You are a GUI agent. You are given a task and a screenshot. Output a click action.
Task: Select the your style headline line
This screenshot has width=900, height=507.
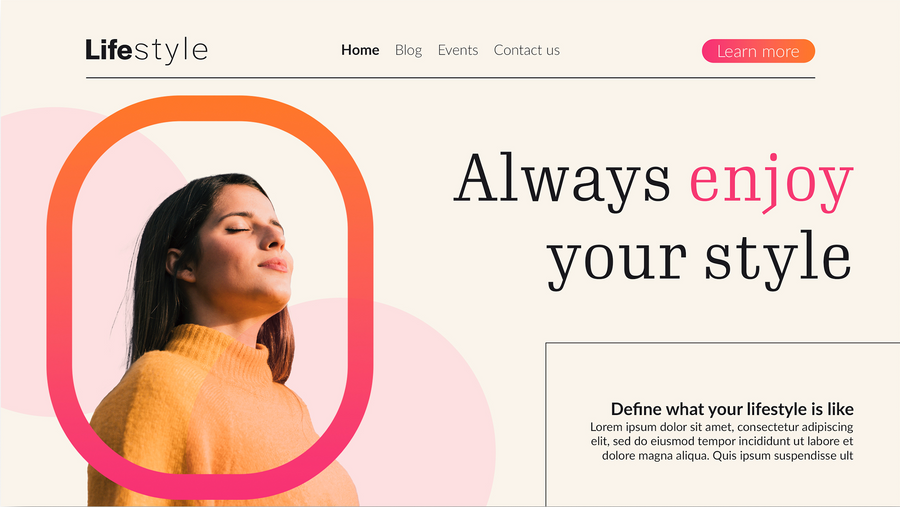click(699, 260)
